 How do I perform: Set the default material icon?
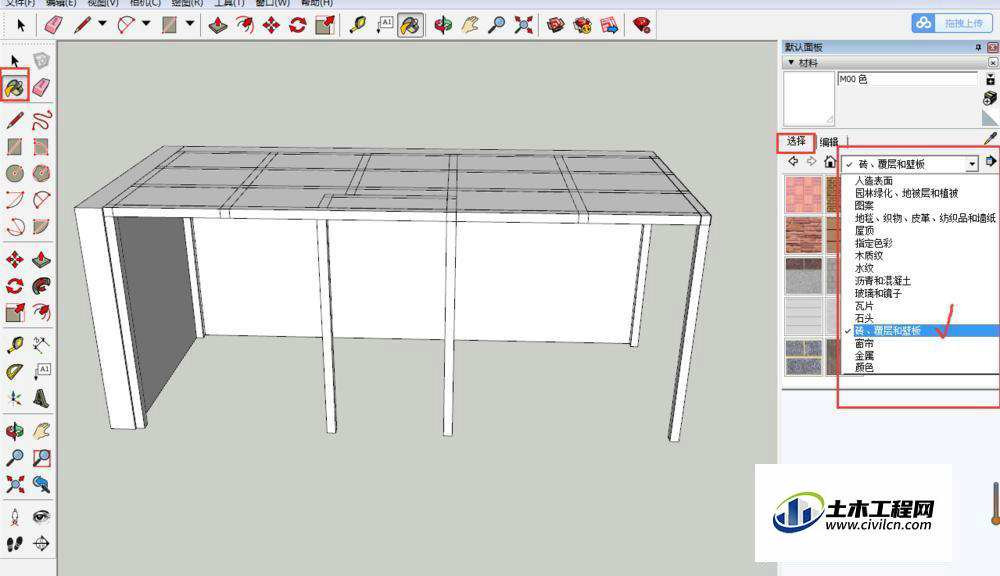point(990,117)
